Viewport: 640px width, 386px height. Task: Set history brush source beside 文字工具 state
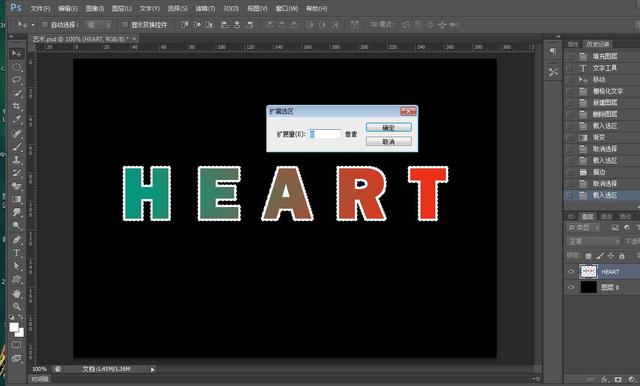tap(570, 68)
